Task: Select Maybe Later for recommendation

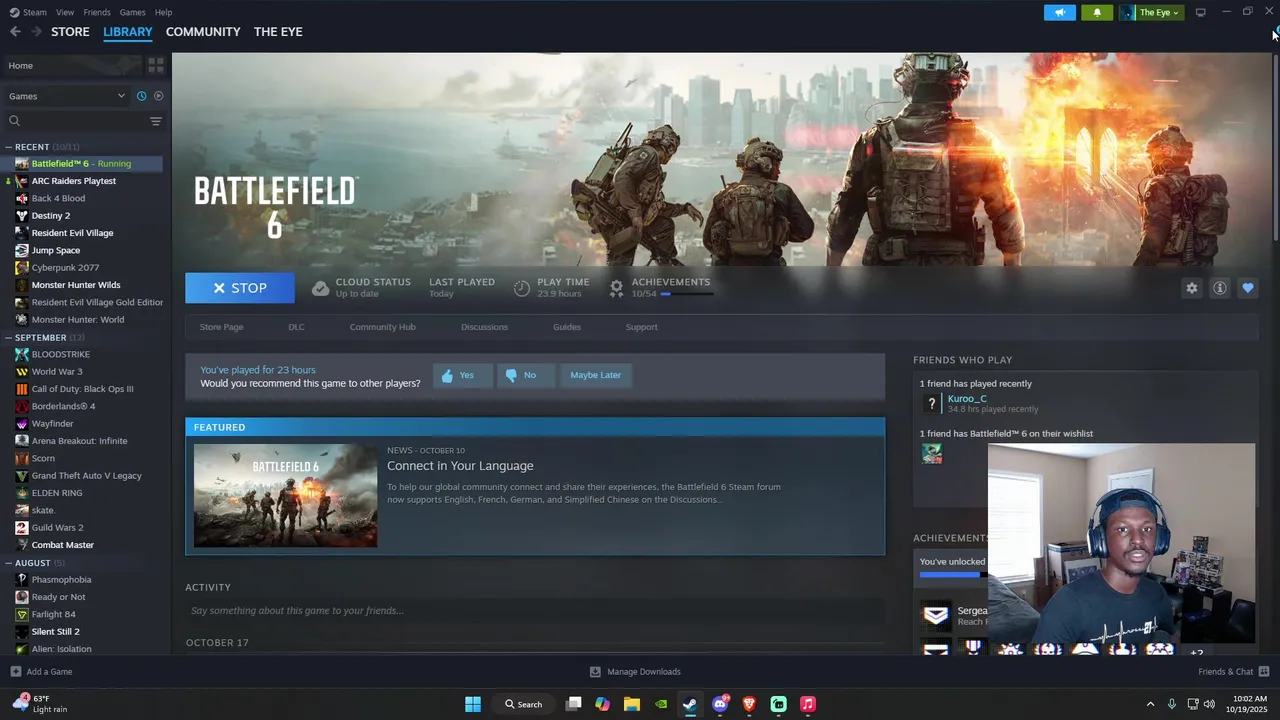Action: pyautogui.click(x=595, y=375)
